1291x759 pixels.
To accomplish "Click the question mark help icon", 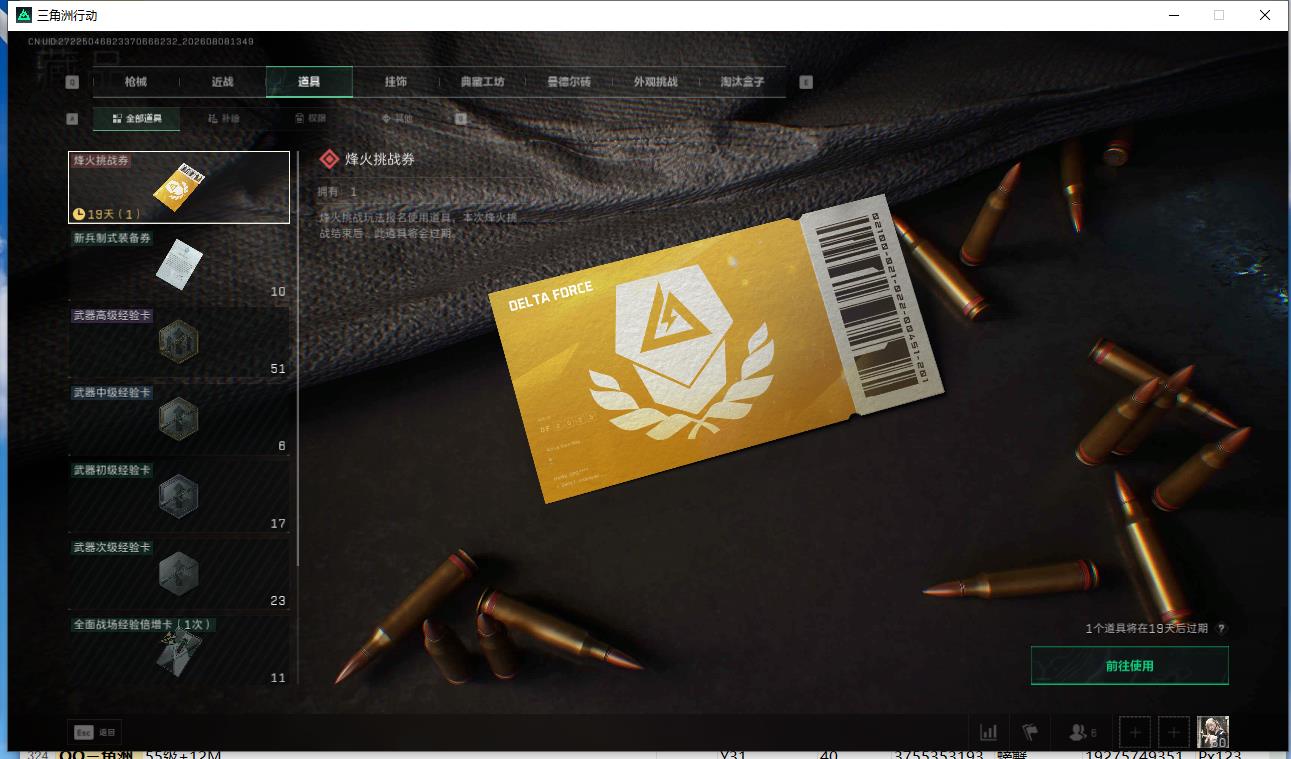I will (1222, 629).
